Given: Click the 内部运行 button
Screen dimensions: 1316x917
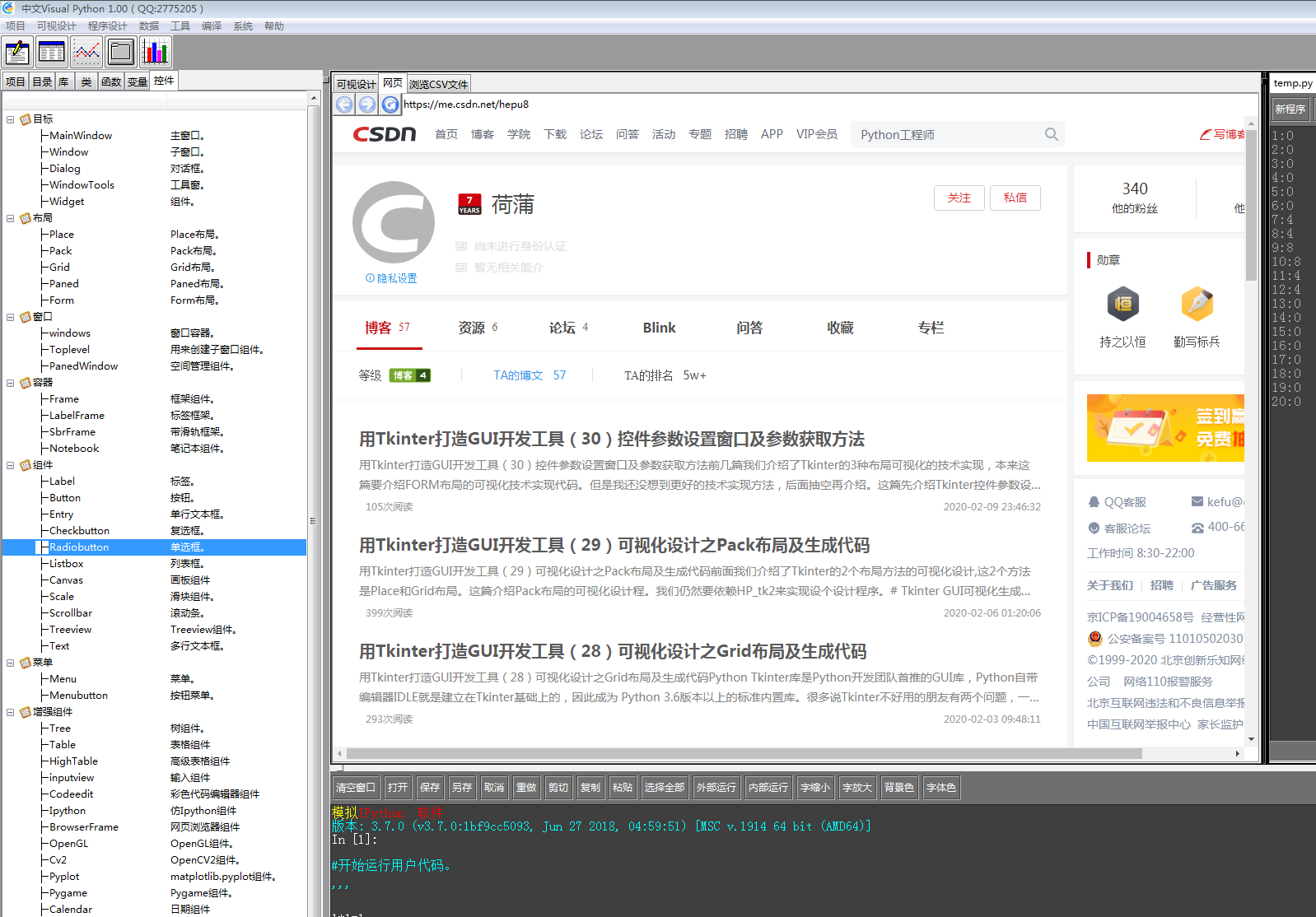Looking at the screenshot, I should click(768, 788).
